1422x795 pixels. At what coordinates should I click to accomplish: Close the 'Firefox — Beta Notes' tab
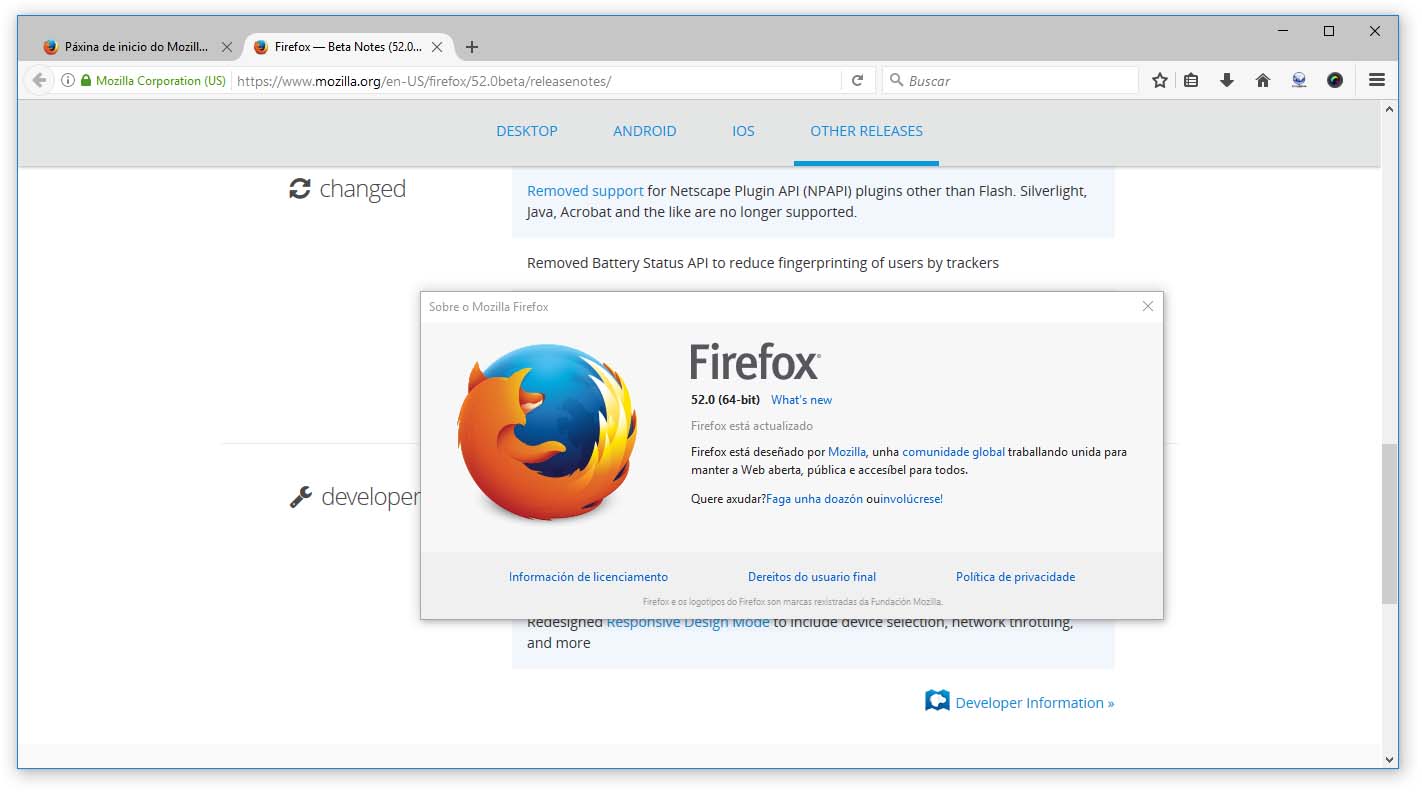[x=437, y=47]
